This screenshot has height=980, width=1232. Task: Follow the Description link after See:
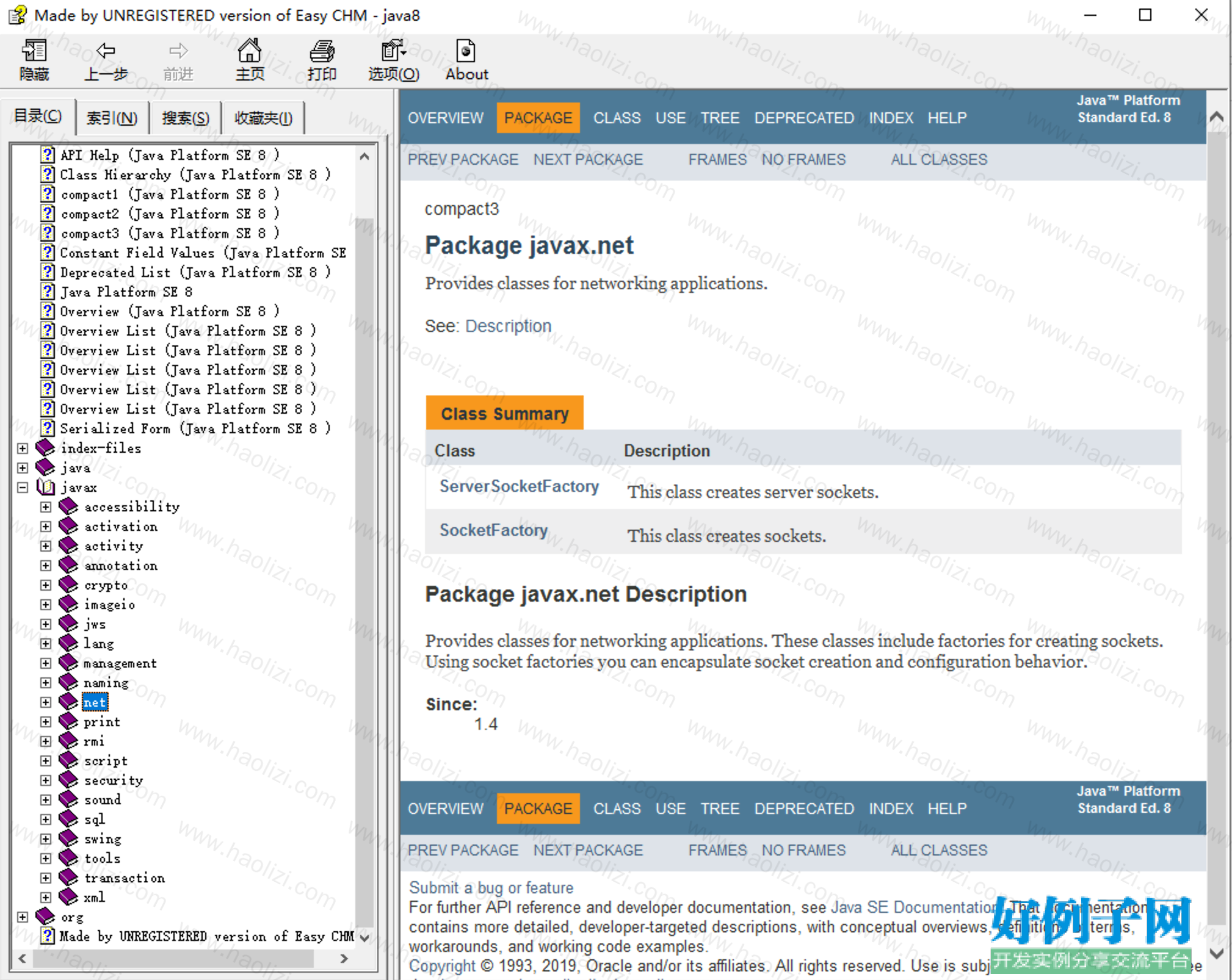(x=508, y=326)
